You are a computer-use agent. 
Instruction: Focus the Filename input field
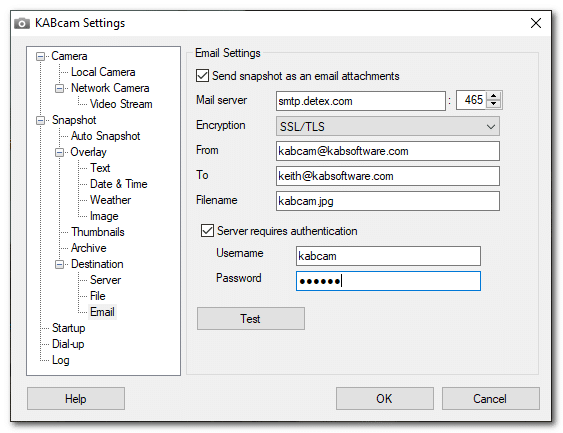pyautogui.click(x=388, y=201)
